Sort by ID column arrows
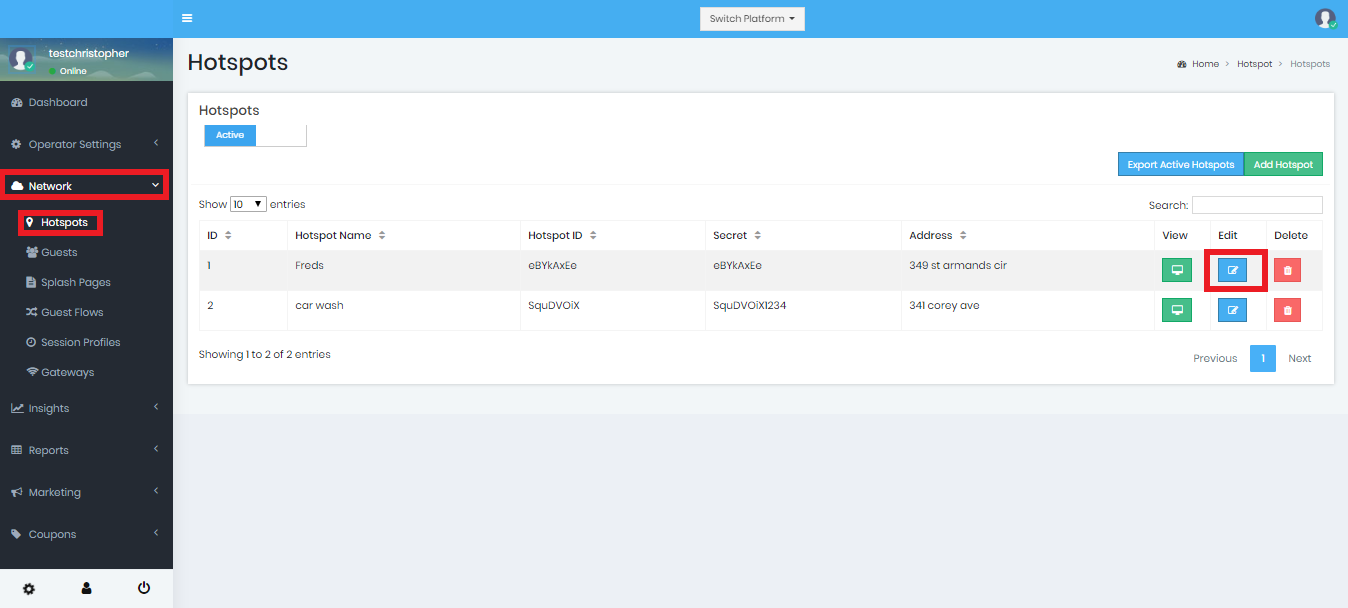 [x=228, y=236]
